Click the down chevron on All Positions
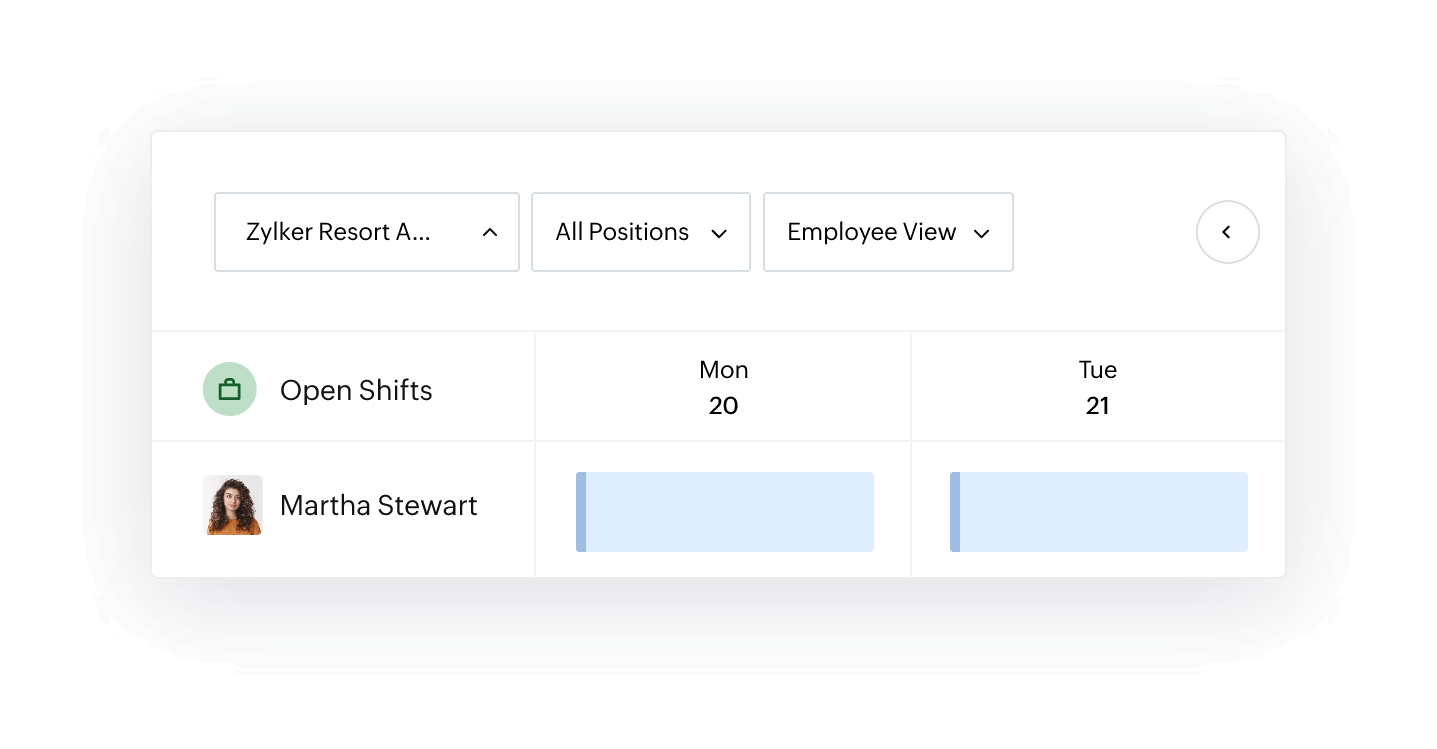1437x749 pixels. pos(718,233)
